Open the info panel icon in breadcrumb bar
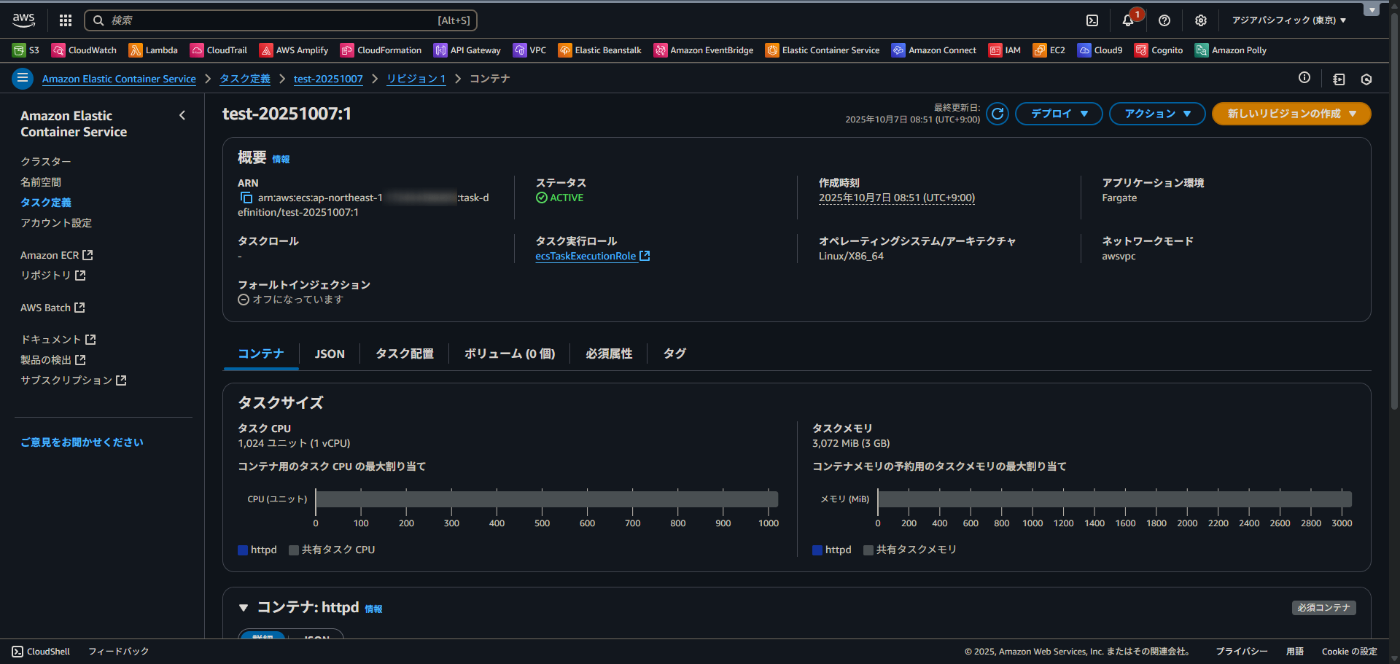This screenshot has height=664, width=1400. click(1304, 78)
